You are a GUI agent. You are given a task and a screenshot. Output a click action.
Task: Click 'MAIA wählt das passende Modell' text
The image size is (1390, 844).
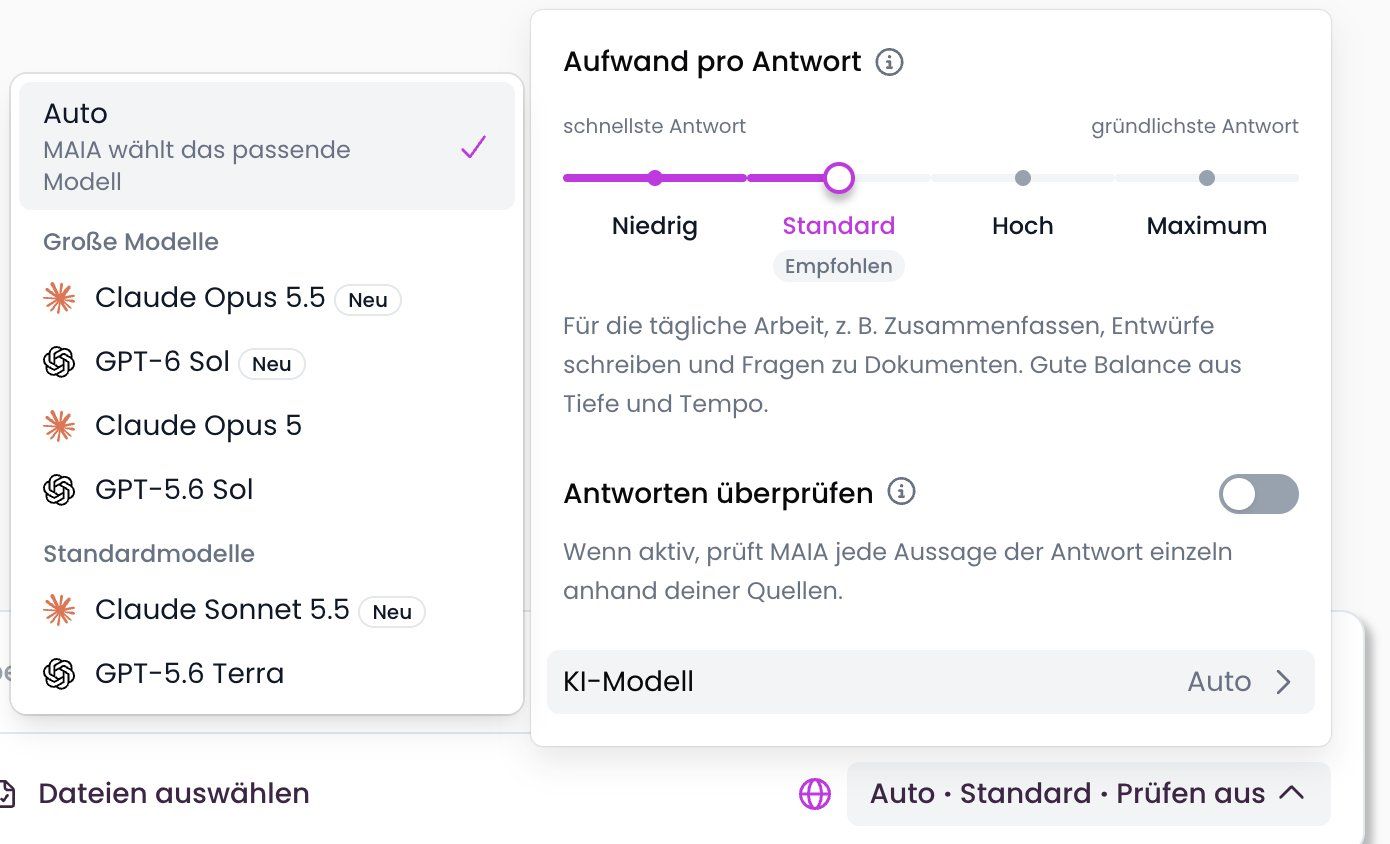click(x=197, y=166)
